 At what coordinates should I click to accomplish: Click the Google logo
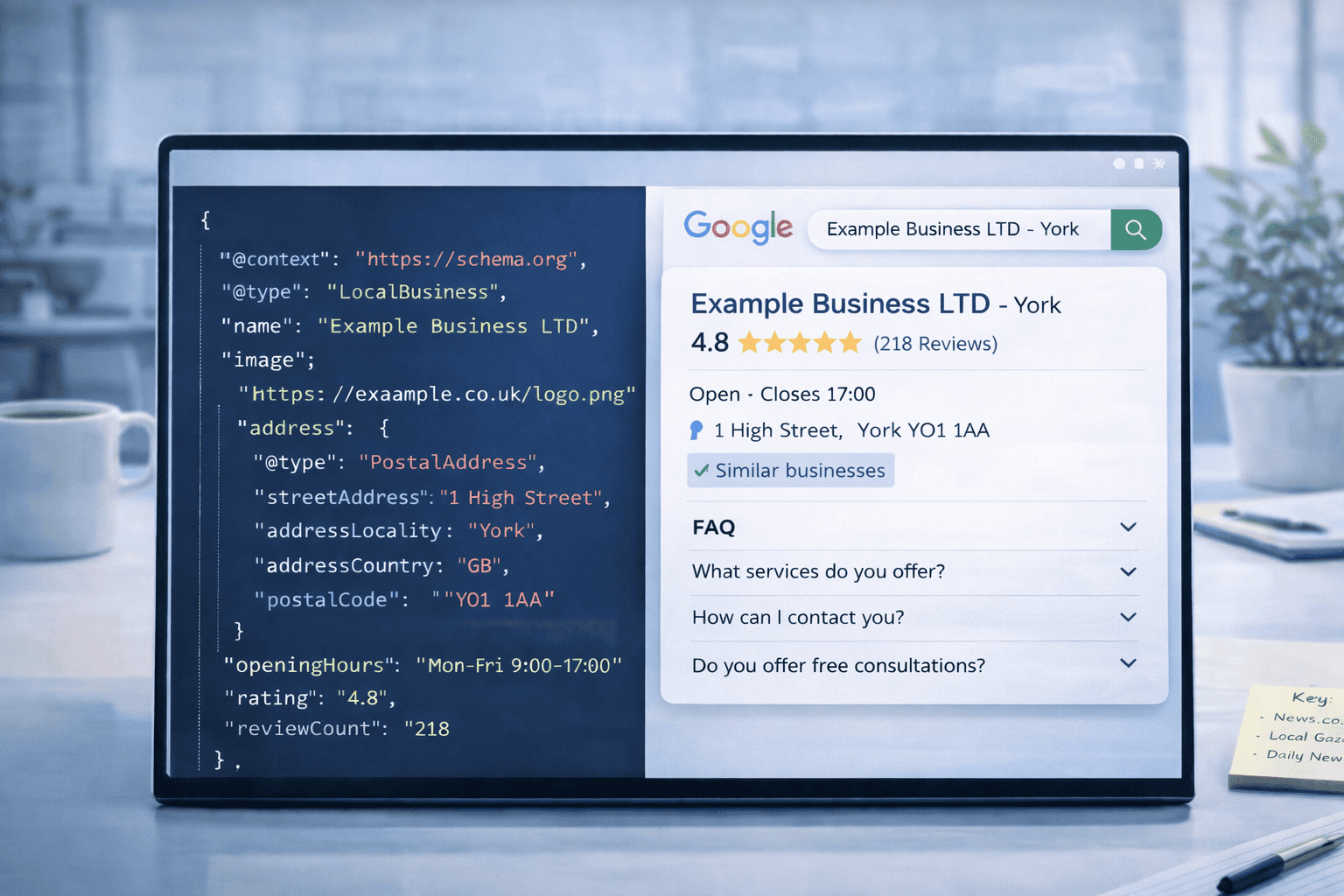(738, 227)
